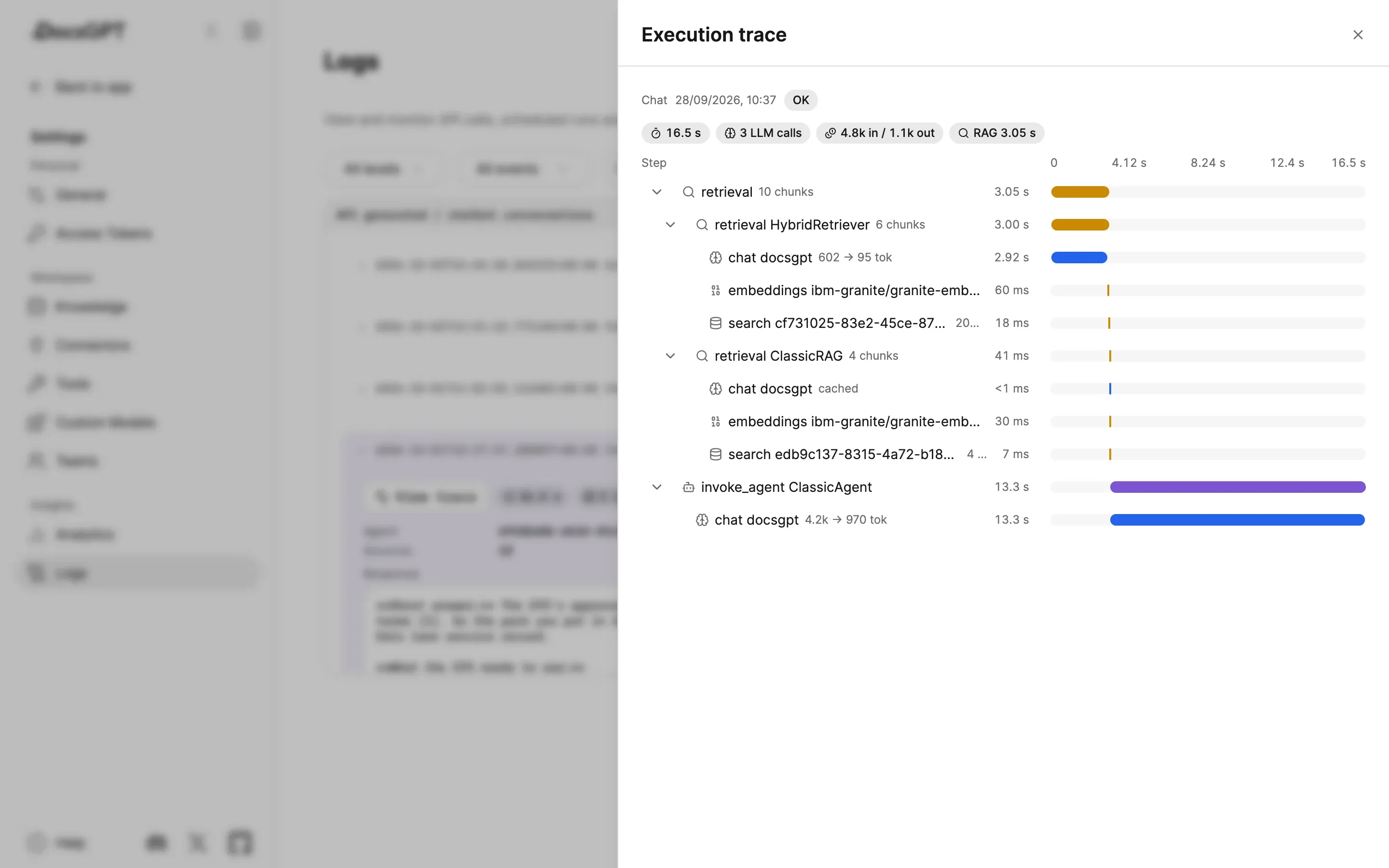Collapse the retrieval ClassicRAG step

pyautogui.click(x=670, y=356)
